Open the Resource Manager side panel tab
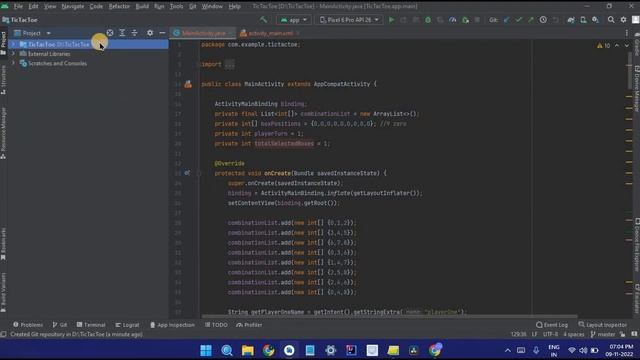 pos(3,133)
